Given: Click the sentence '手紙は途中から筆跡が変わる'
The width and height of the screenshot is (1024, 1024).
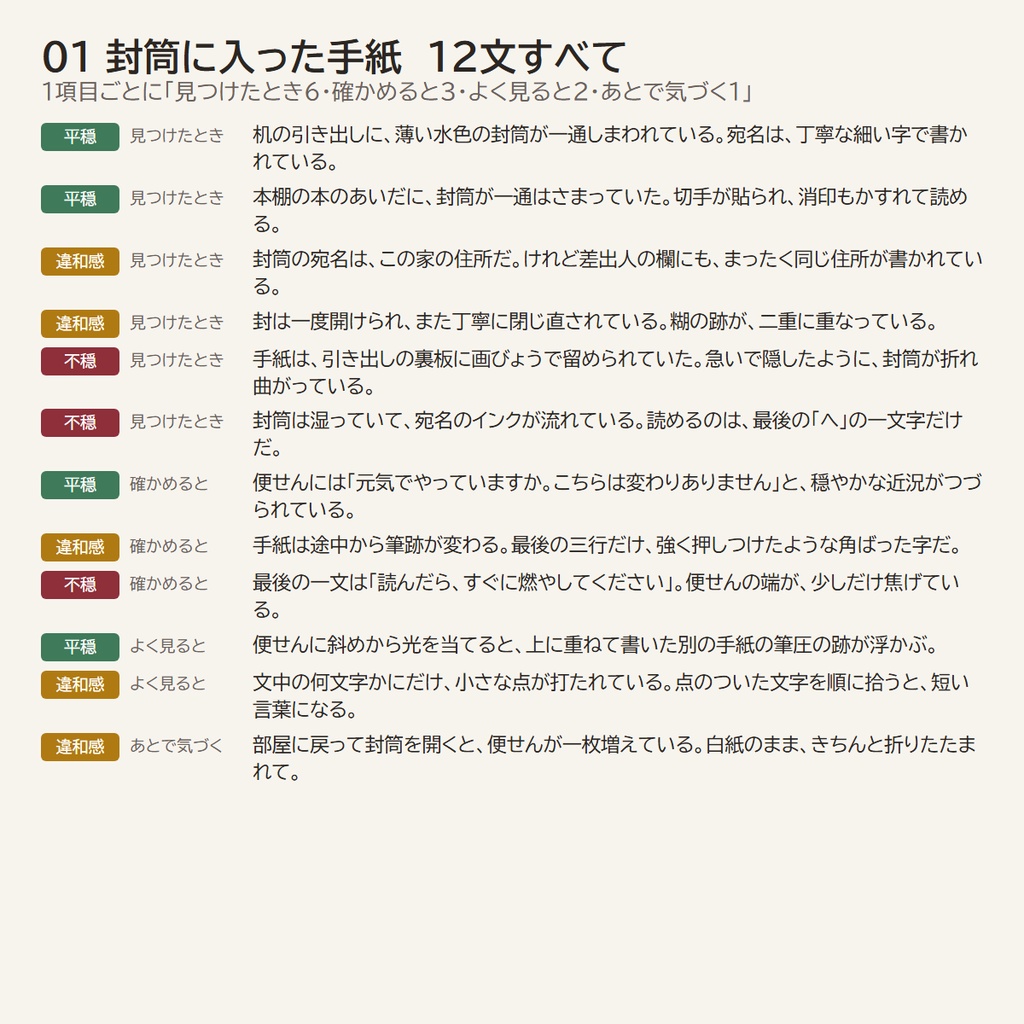Looking at the screenshot, I should [x=608, y=545].
